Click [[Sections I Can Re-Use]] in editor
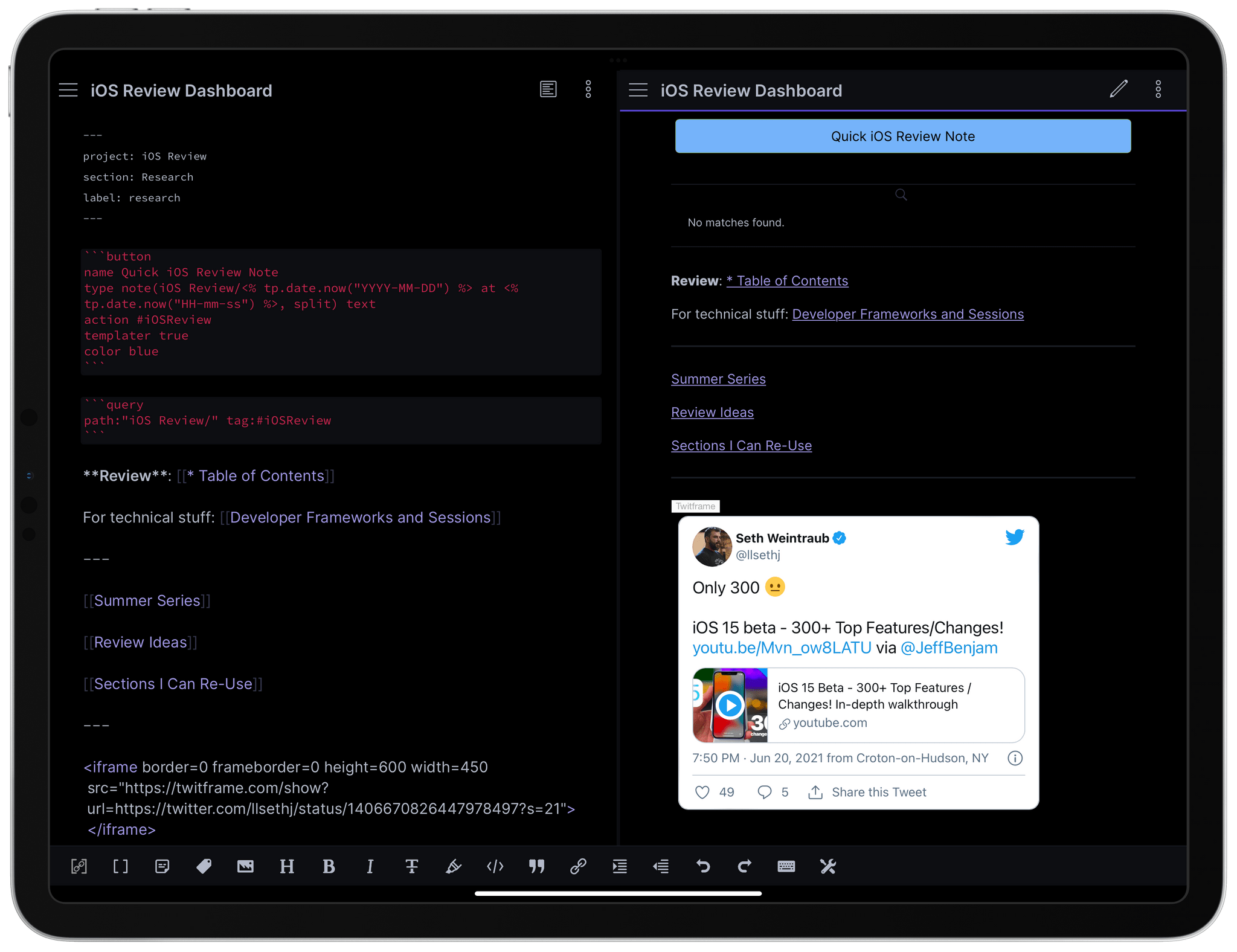This screenshot has width=1237, height=952. pos(173,684)
